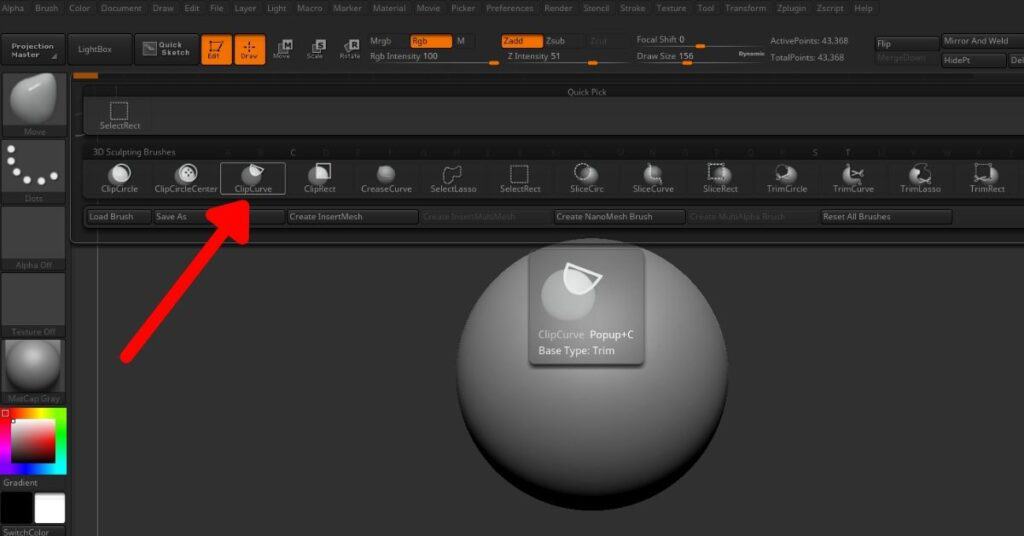This screenshot has height=536, width=1024.
Task: Choose the ClipCurve brush
Action: [253, 178]
